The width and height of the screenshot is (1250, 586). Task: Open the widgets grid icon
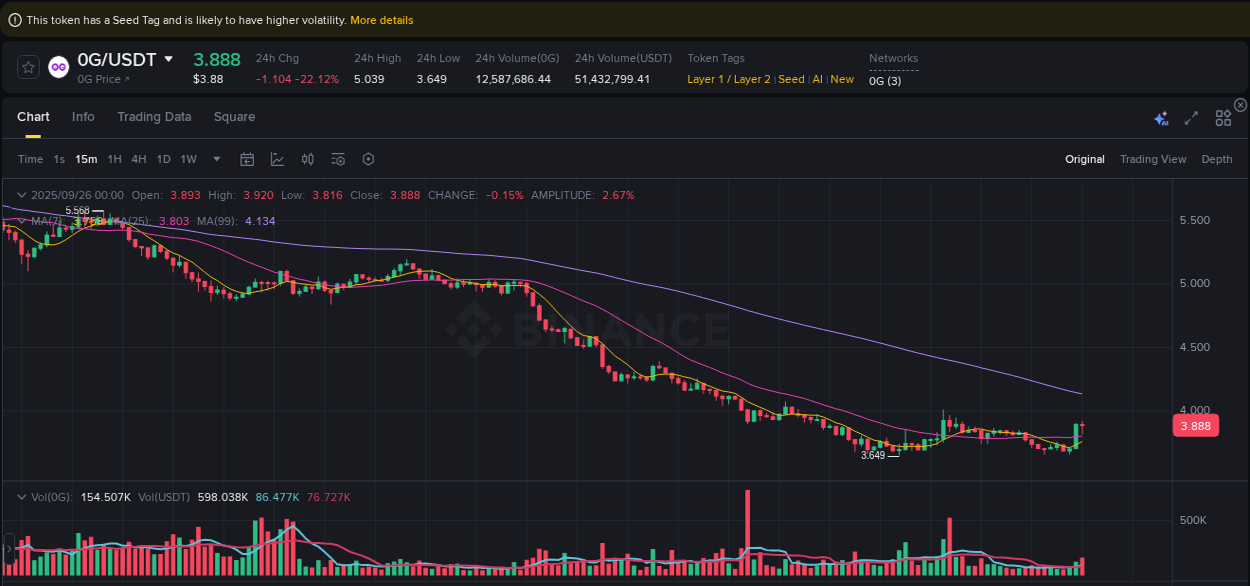(1223, 117)
